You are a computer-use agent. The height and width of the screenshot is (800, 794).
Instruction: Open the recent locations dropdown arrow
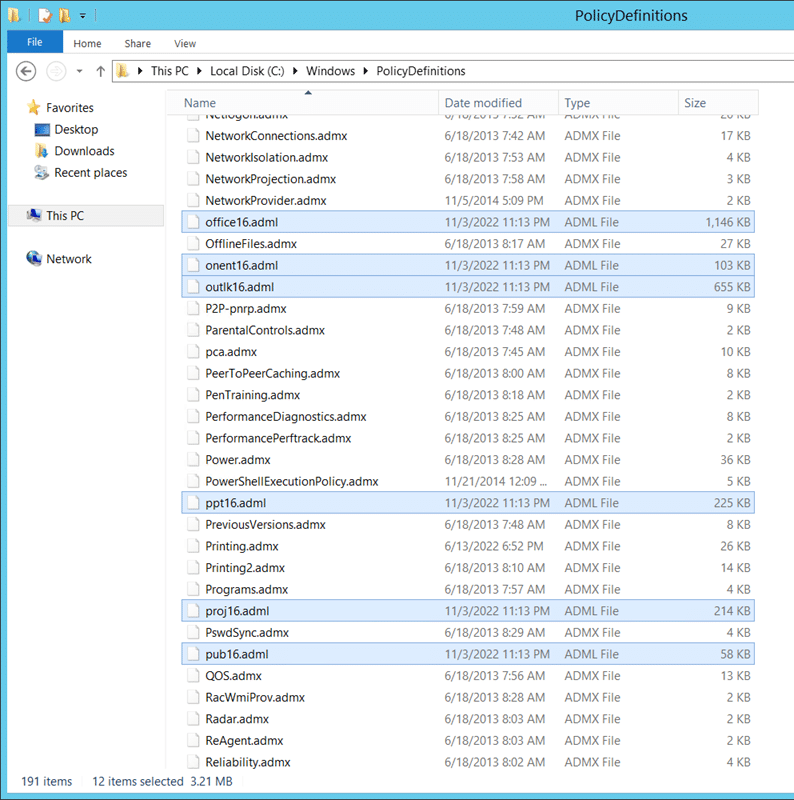click(80, 71)
